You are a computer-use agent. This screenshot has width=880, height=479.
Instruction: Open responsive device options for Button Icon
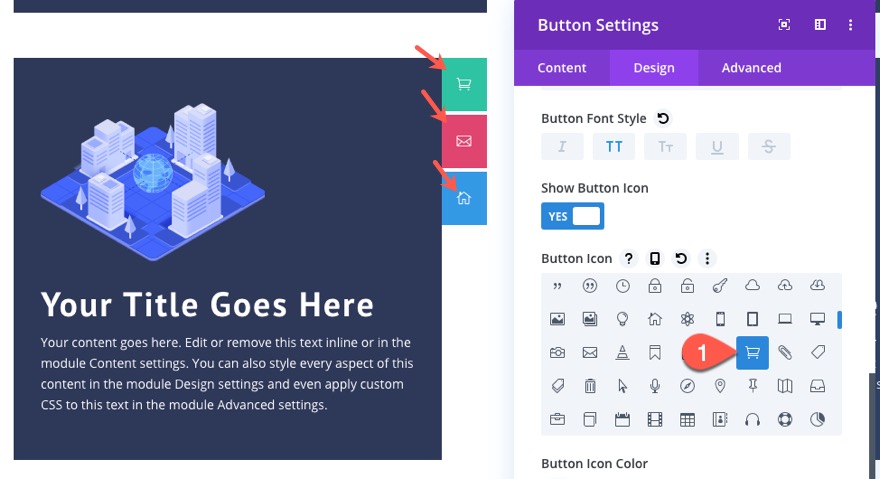[654, 258]
